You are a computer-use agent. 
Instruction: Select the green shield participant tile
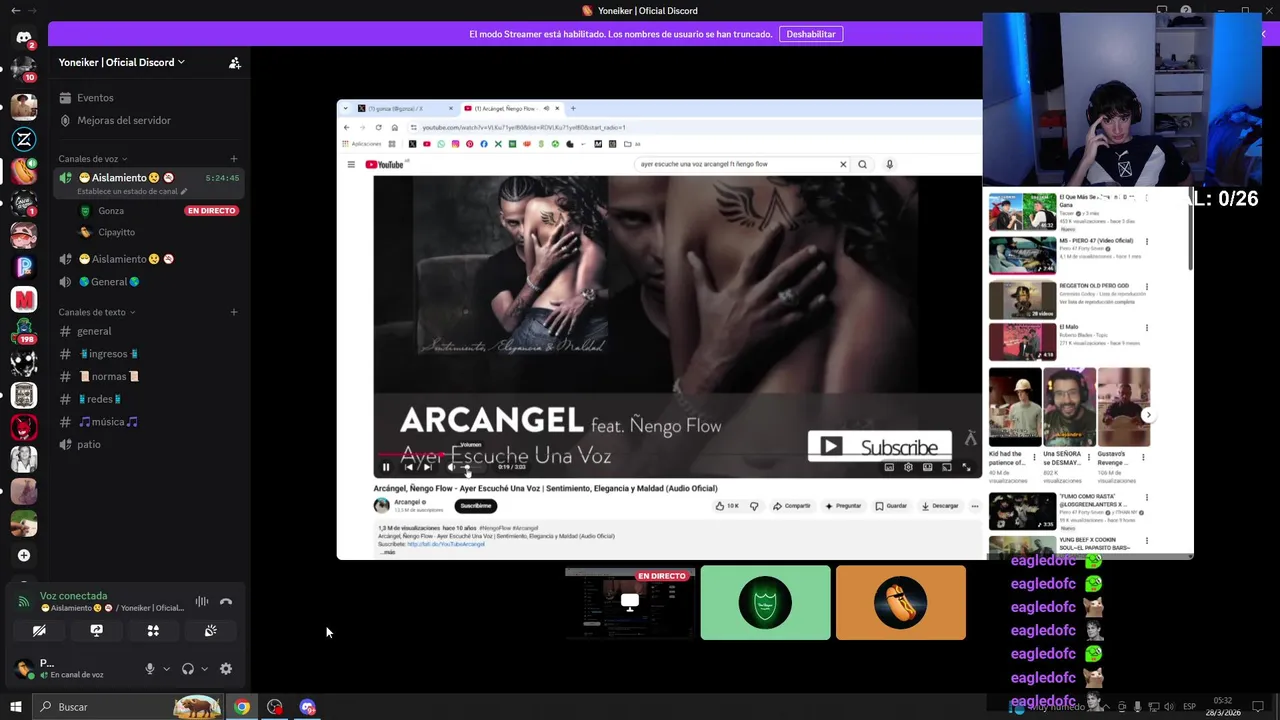765,603
